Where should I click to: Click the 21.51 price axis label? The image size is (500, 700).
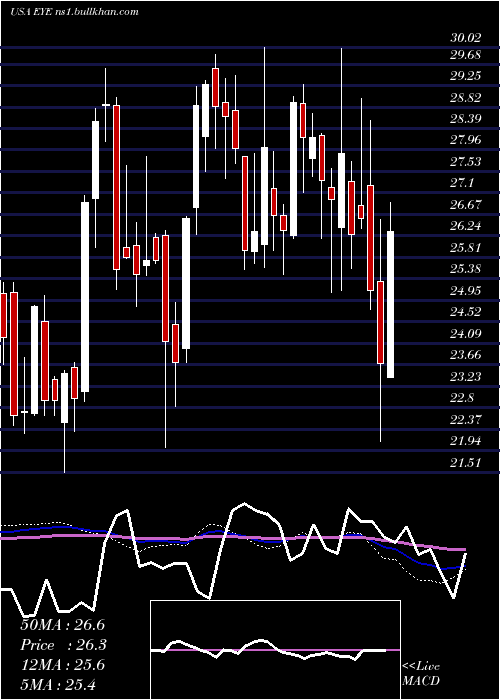[466, 463]
